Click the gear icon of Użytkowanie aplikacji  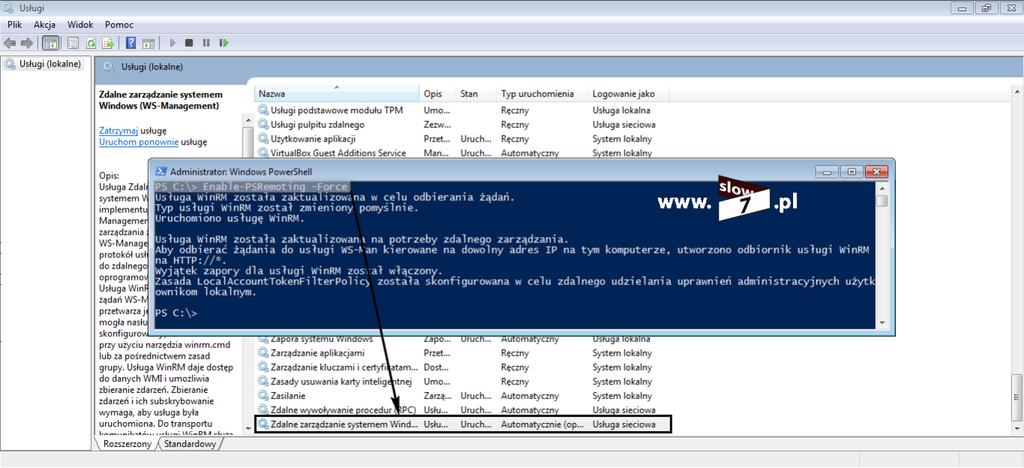coord(263,139)
